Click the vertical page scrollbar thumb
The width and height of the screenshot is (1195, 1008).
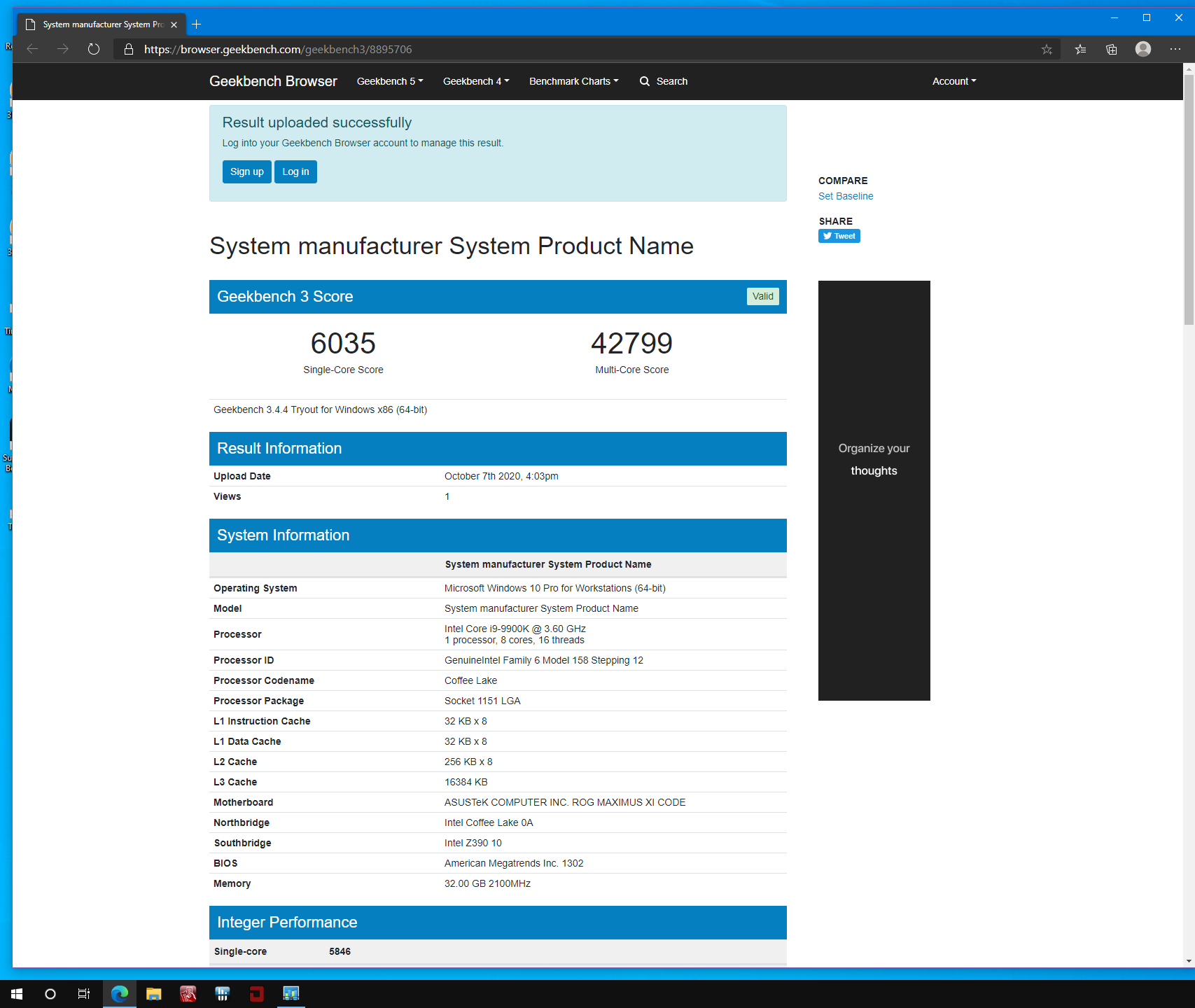pos(1189,199)
